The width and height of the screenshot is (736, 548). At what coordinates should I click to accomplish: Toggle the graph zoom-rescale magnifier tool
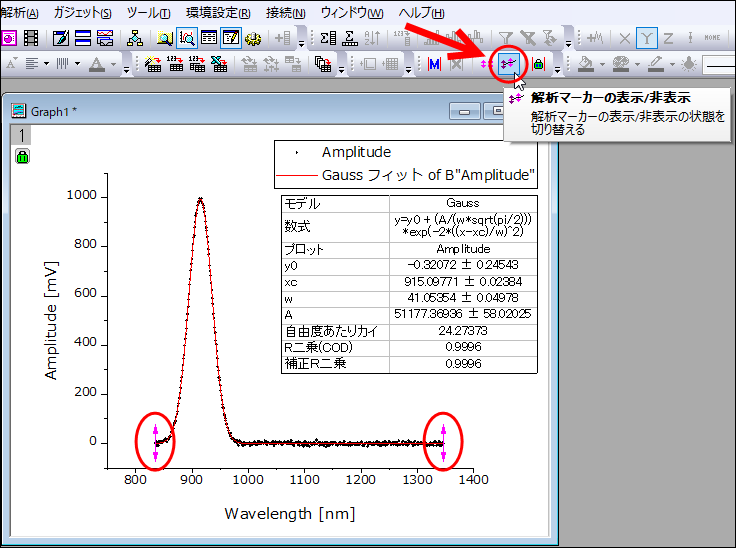(x=187, y=38)
